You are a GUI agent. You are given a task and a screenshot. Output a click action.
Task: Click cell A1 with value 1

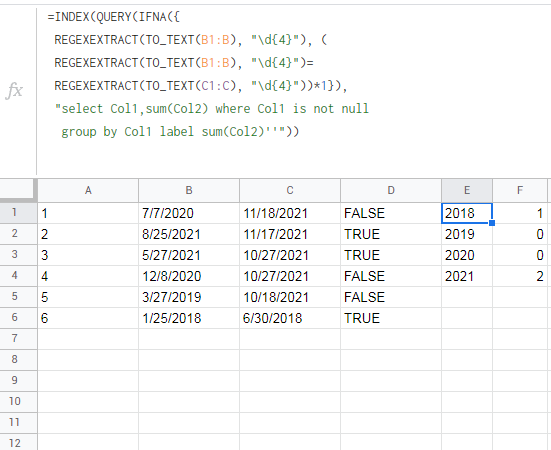(88, 213)
